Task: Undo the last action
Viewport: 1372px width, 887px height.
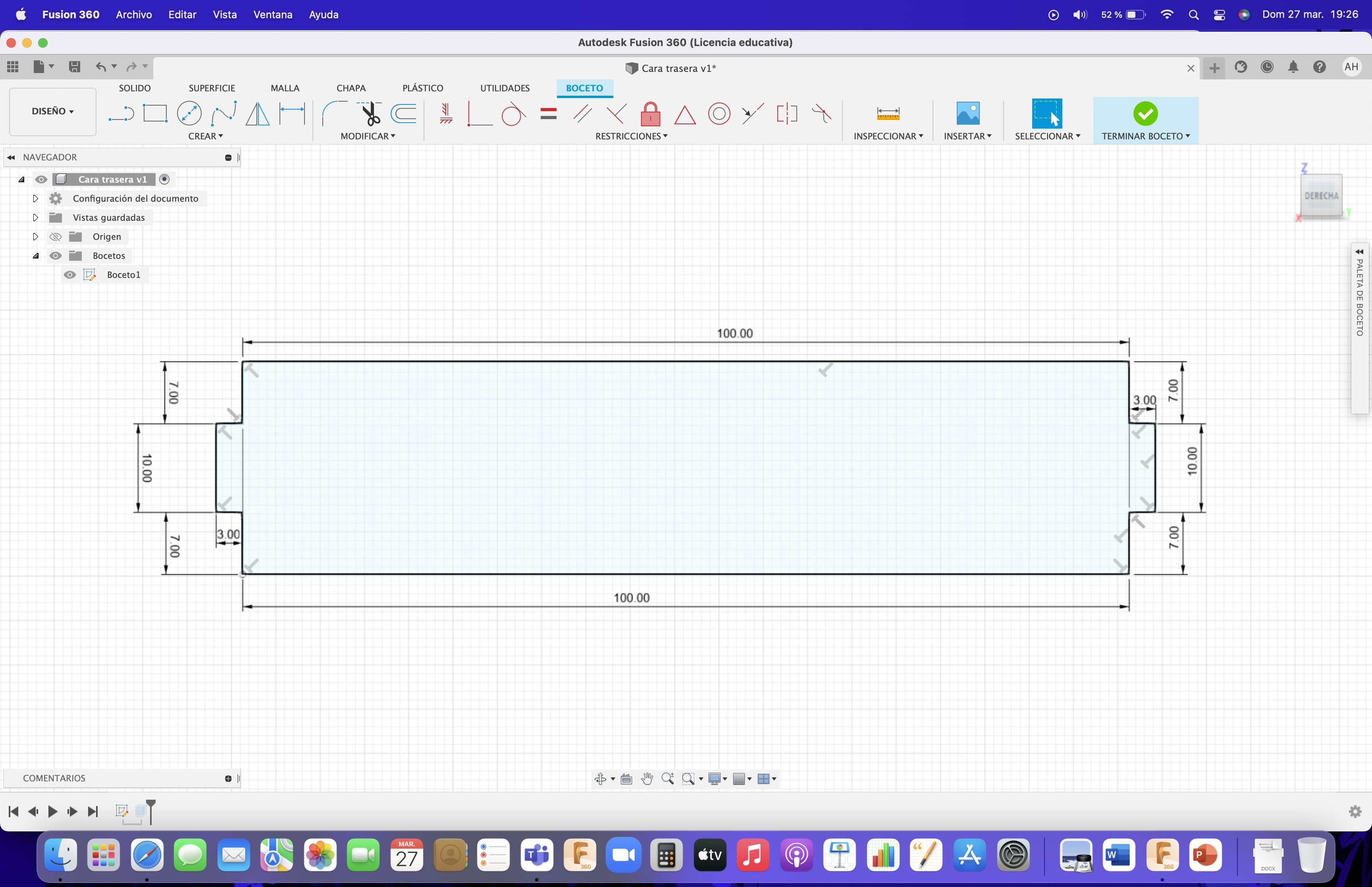Action: tap(101, 67)
